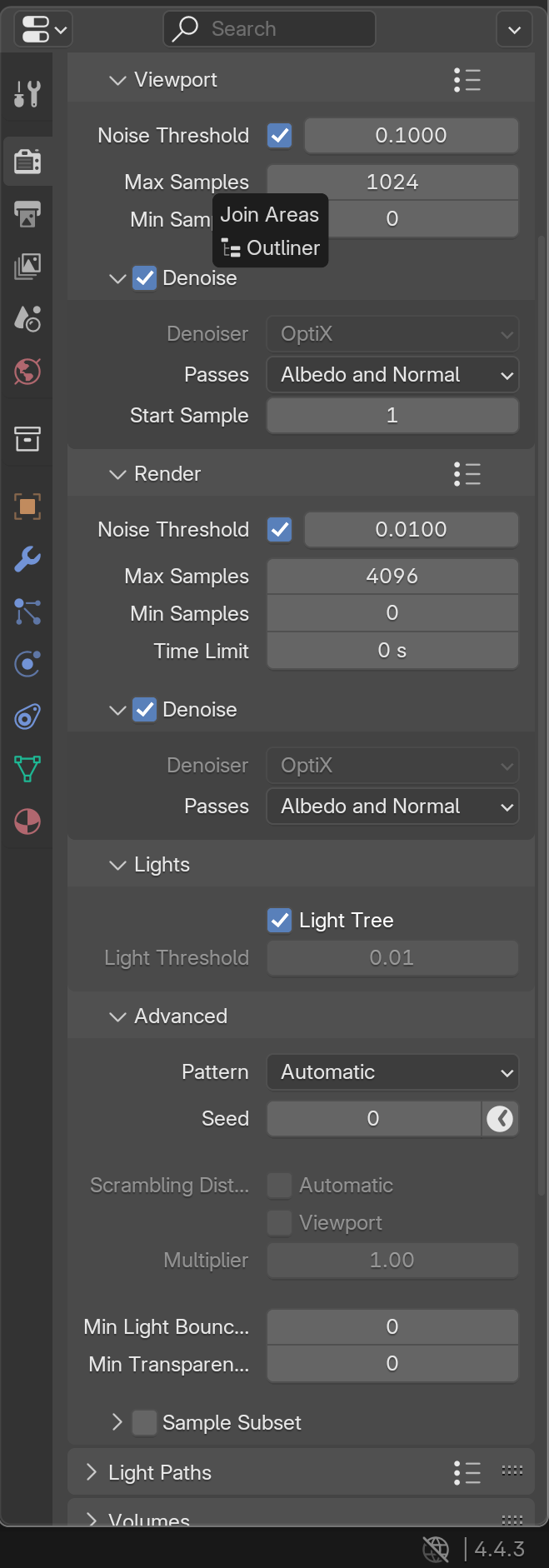Toggle Scrambling Distance Automatic checkbox
549x1568 pixels.
280,1186
